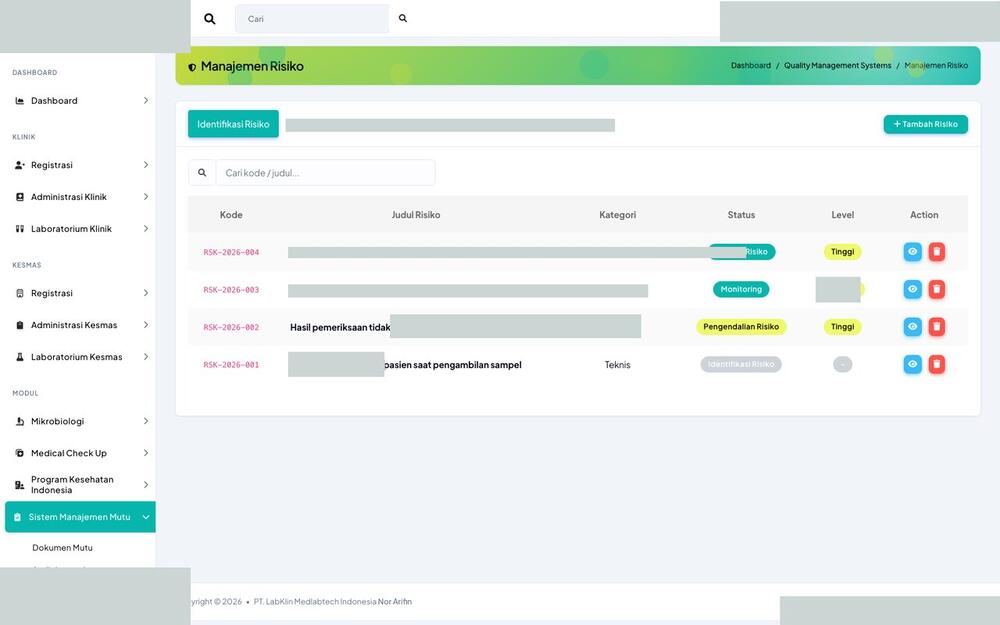Delete risk RSK-2026-001
The width and height of the screenshot is (1000, 625).
936,364
